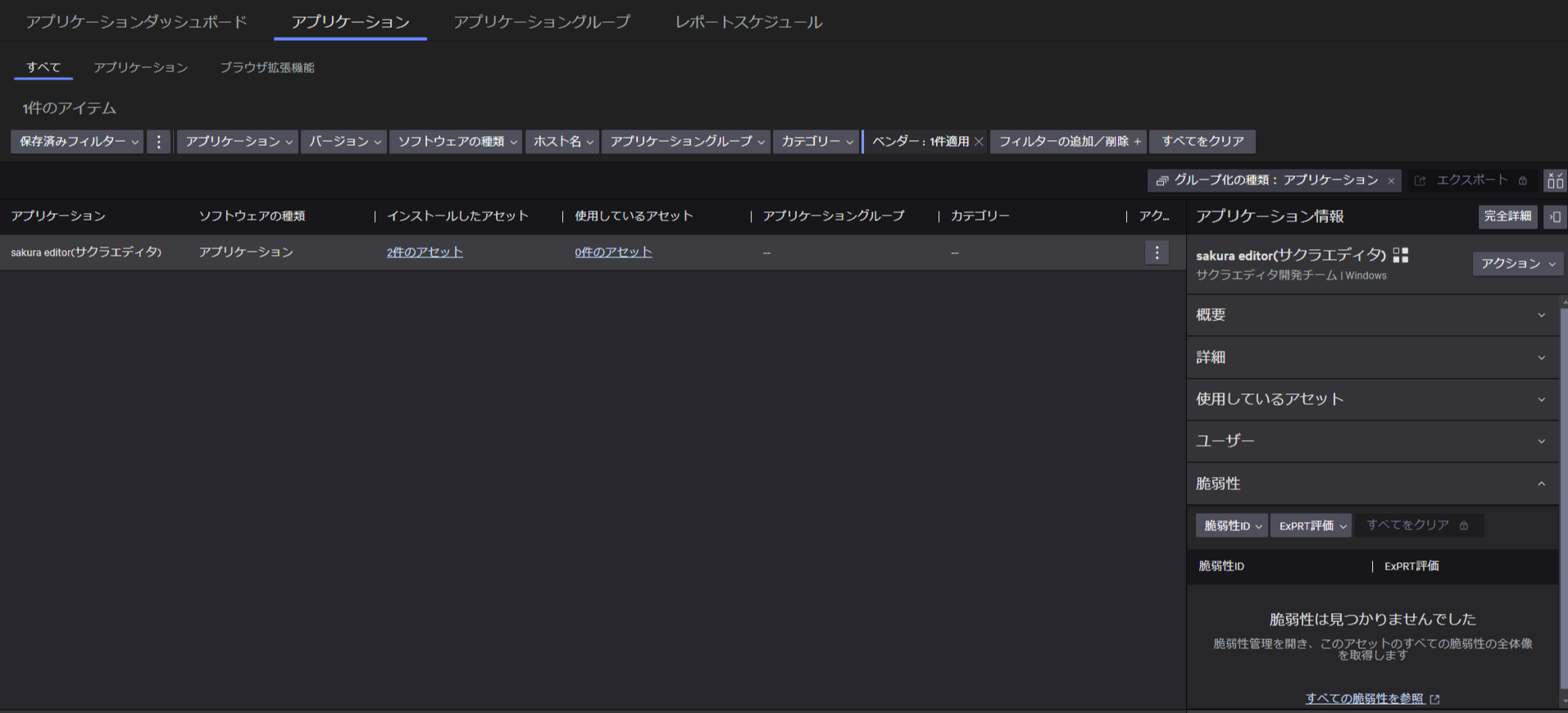
Task: Click the 完全詳細 button
Action: click(x=1508, y=216)
